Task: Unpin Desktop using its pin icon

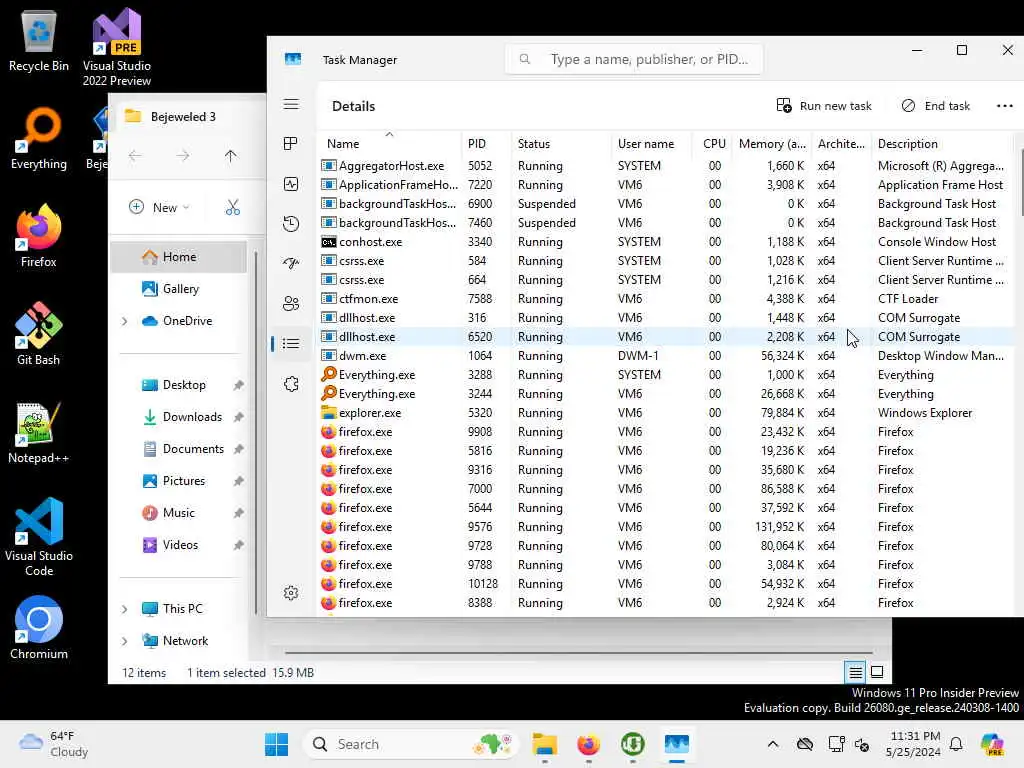Action: coord(238,385)
